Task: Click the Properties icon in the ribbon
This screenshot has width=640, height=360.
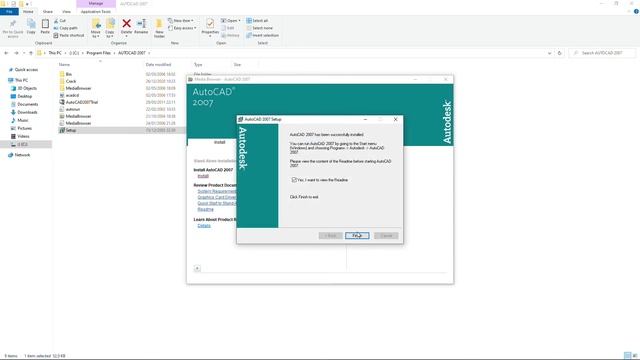Action: [210, 27]
